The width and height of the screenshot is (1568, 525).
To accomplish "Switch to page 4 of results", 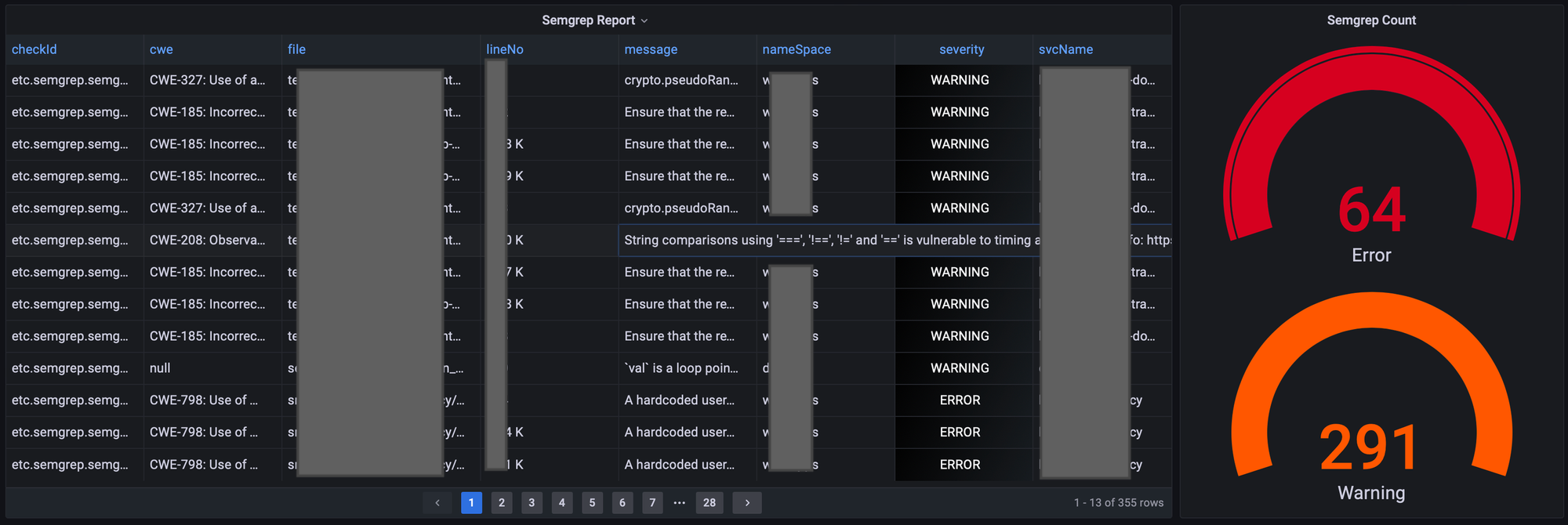I will pos(562,503).
